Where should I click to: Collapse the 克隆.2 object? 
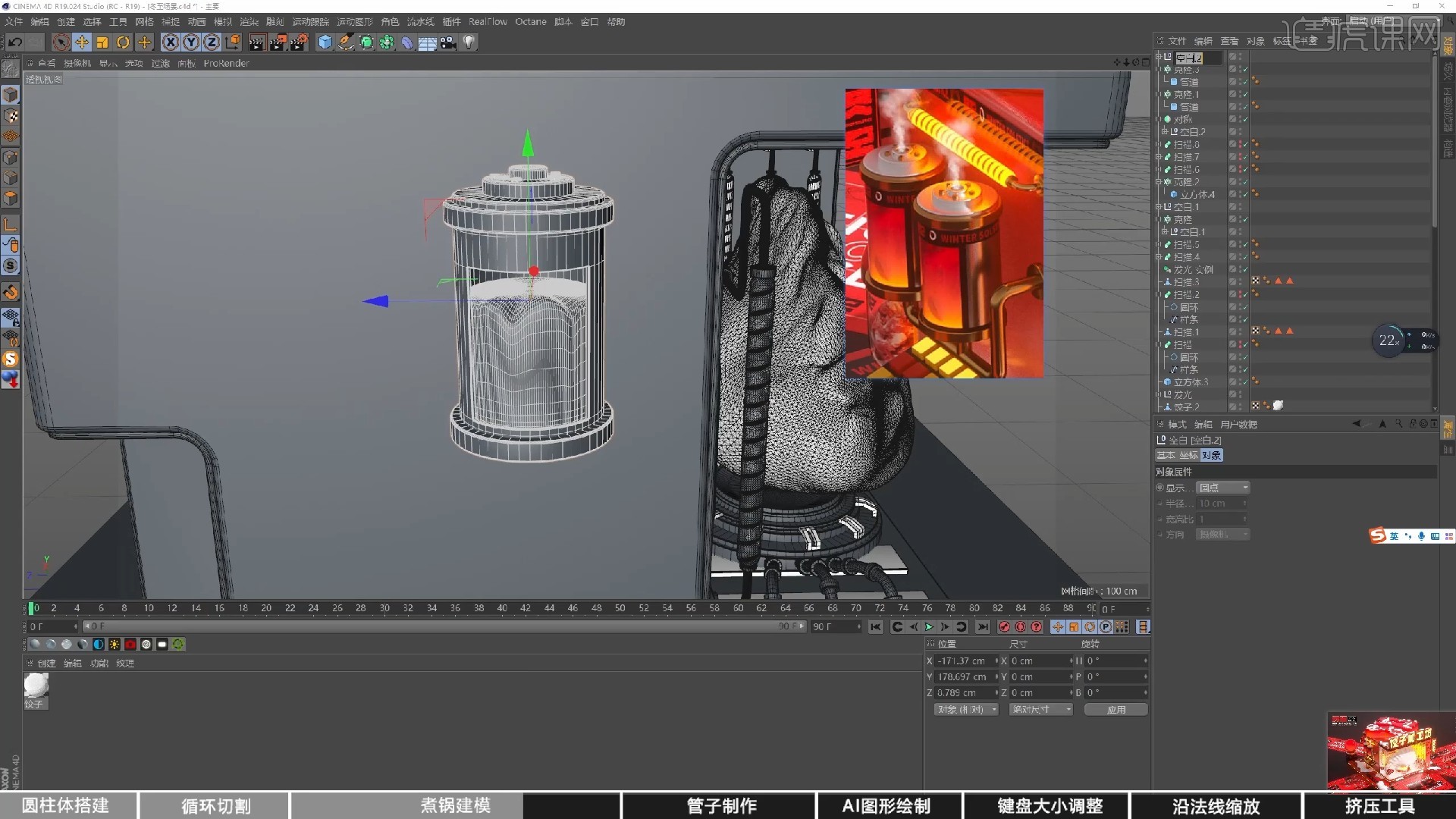[1159, 182]
